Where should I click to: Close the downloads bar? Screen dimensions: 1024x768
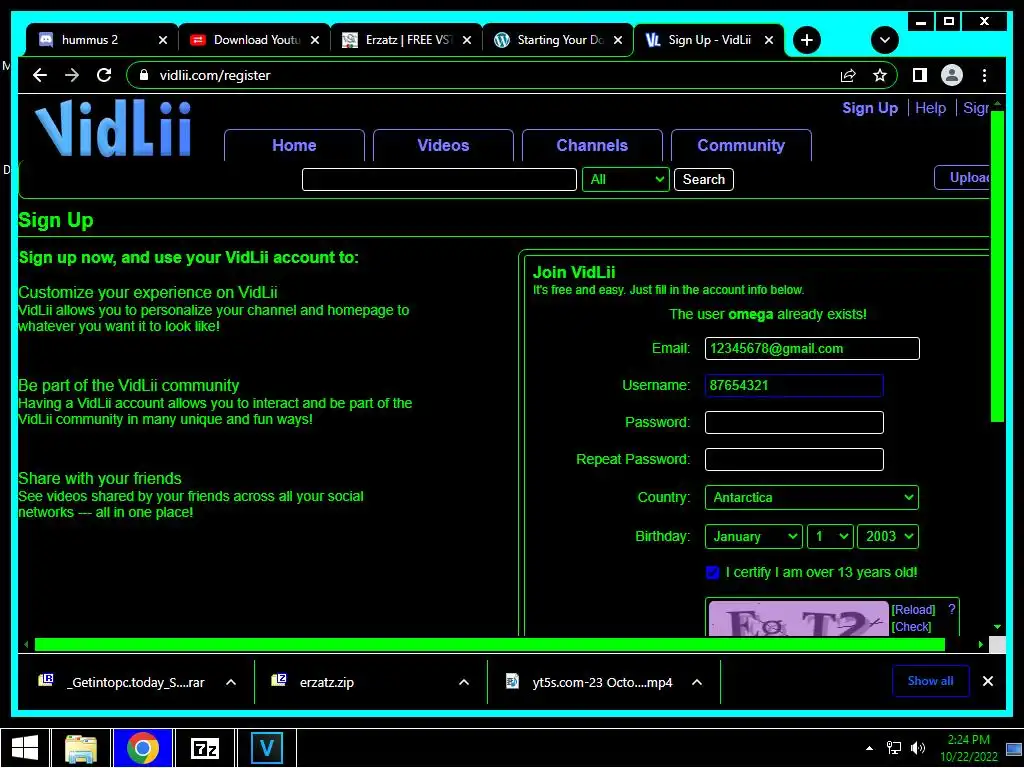pyautogui.click(x=988, y=681)
